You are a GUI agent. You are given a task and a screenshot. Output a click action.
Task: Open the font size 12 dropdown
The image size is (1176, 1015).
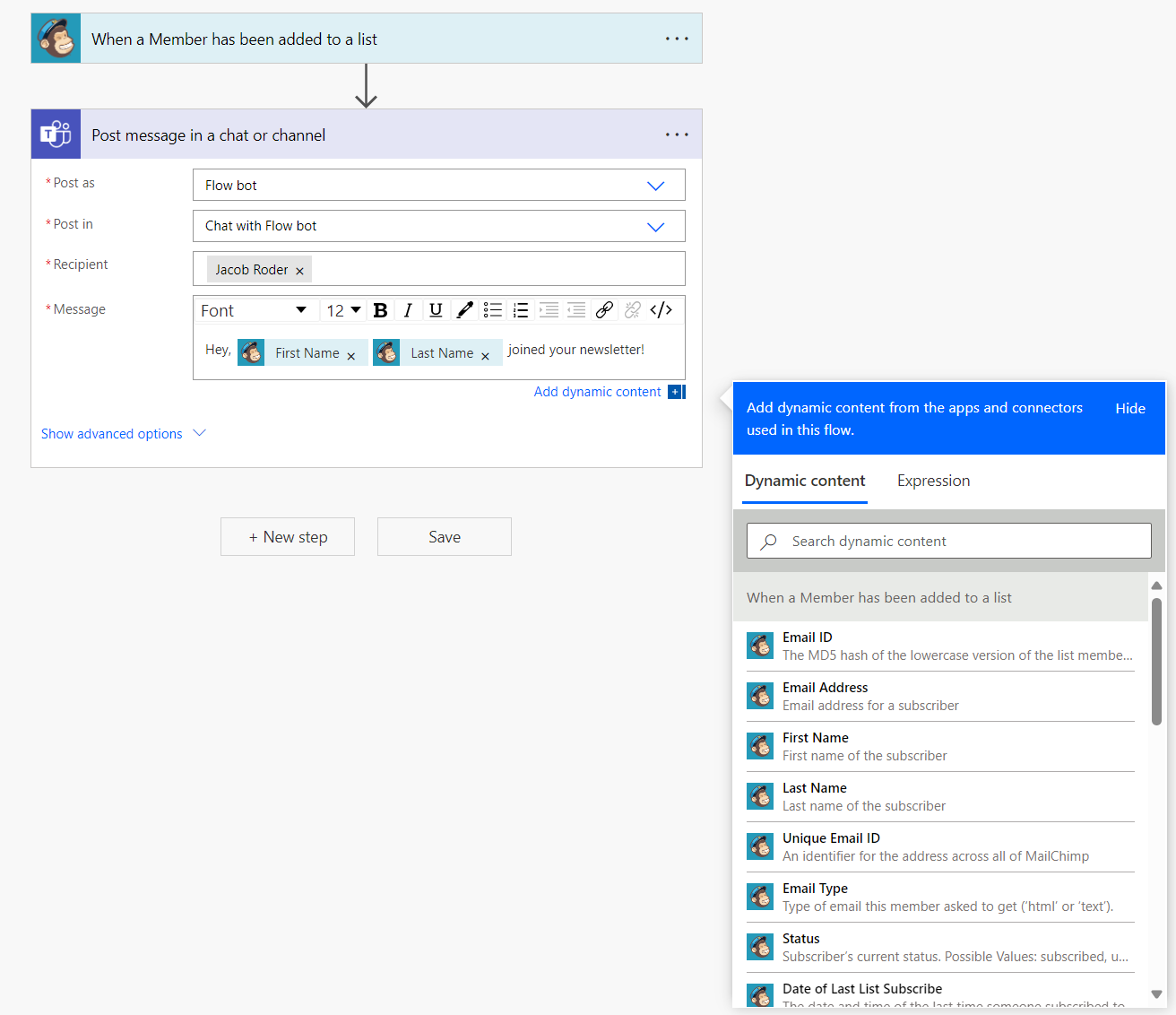(343, 310)
